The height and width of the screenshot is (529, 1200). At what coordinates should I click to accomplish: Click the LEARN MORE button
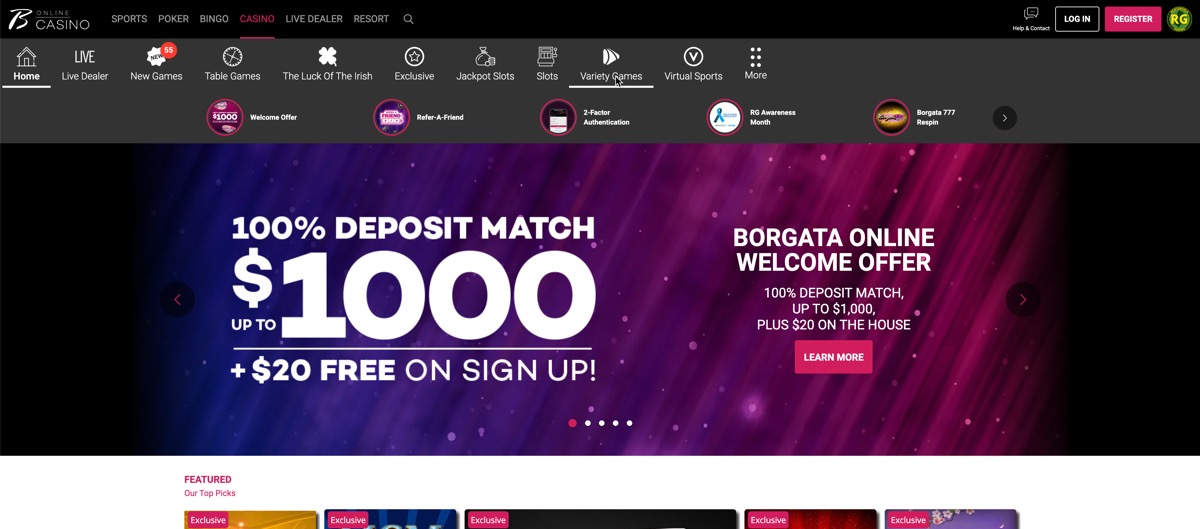point(833,357)
